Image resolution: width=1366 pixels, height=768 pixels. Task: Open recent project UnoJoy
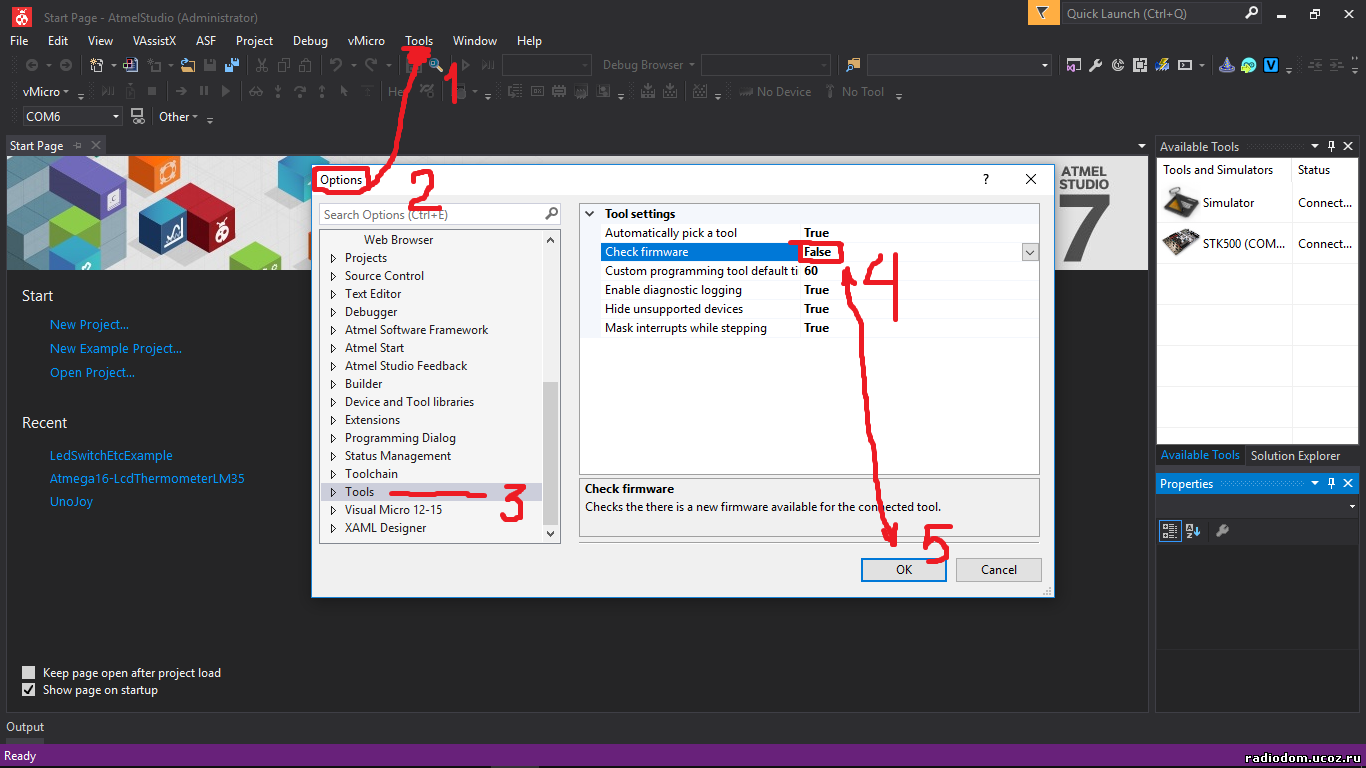[71, 501]
